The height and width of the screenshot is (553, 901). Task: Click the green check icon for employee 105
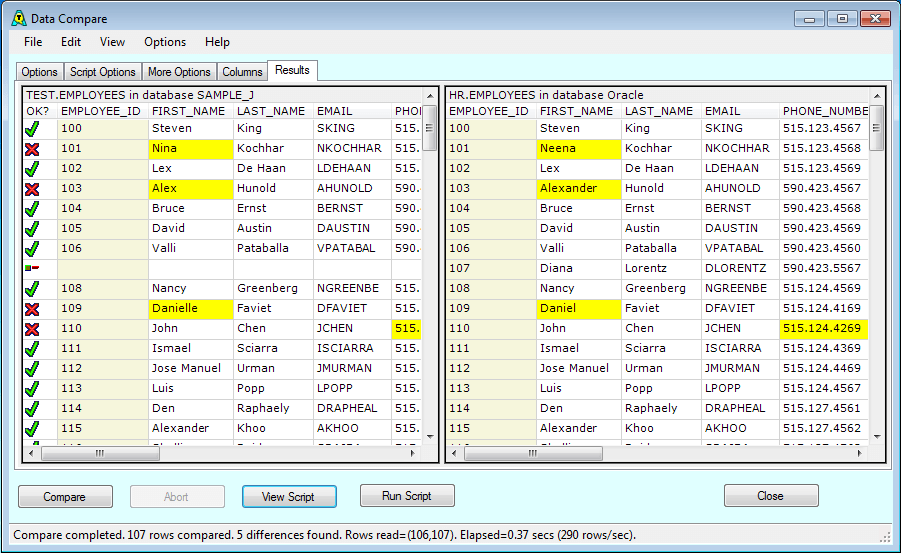pos(32,229)
